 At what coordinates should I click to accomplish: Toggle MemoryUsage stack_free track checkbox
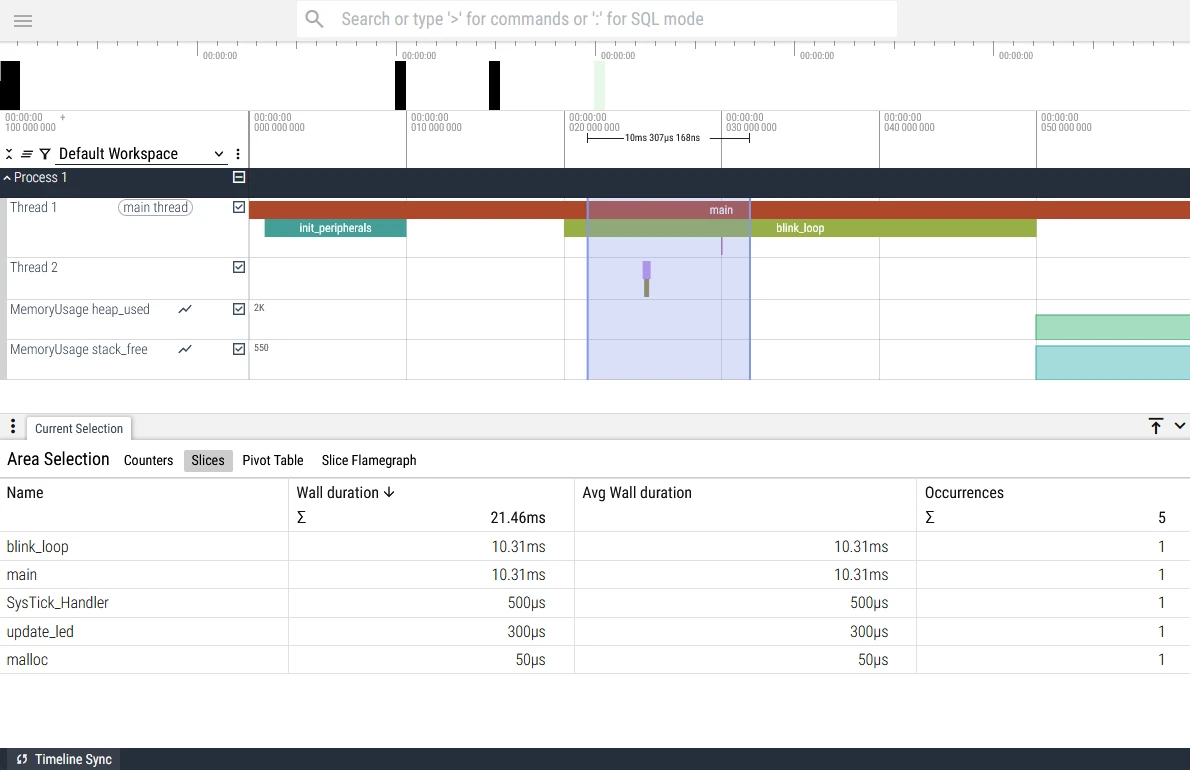[x=238, y=350]
